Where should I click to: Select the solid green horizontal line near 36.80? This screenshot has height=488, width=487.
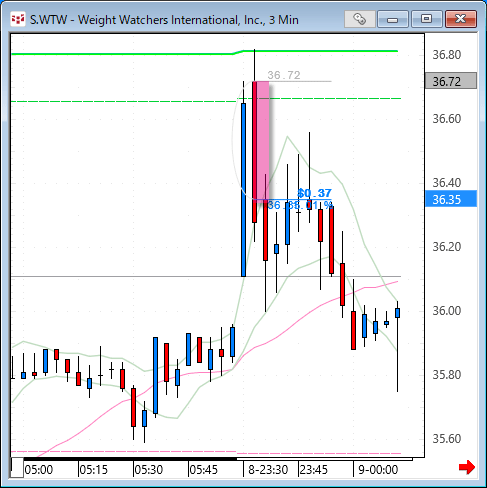coord(204,52)
